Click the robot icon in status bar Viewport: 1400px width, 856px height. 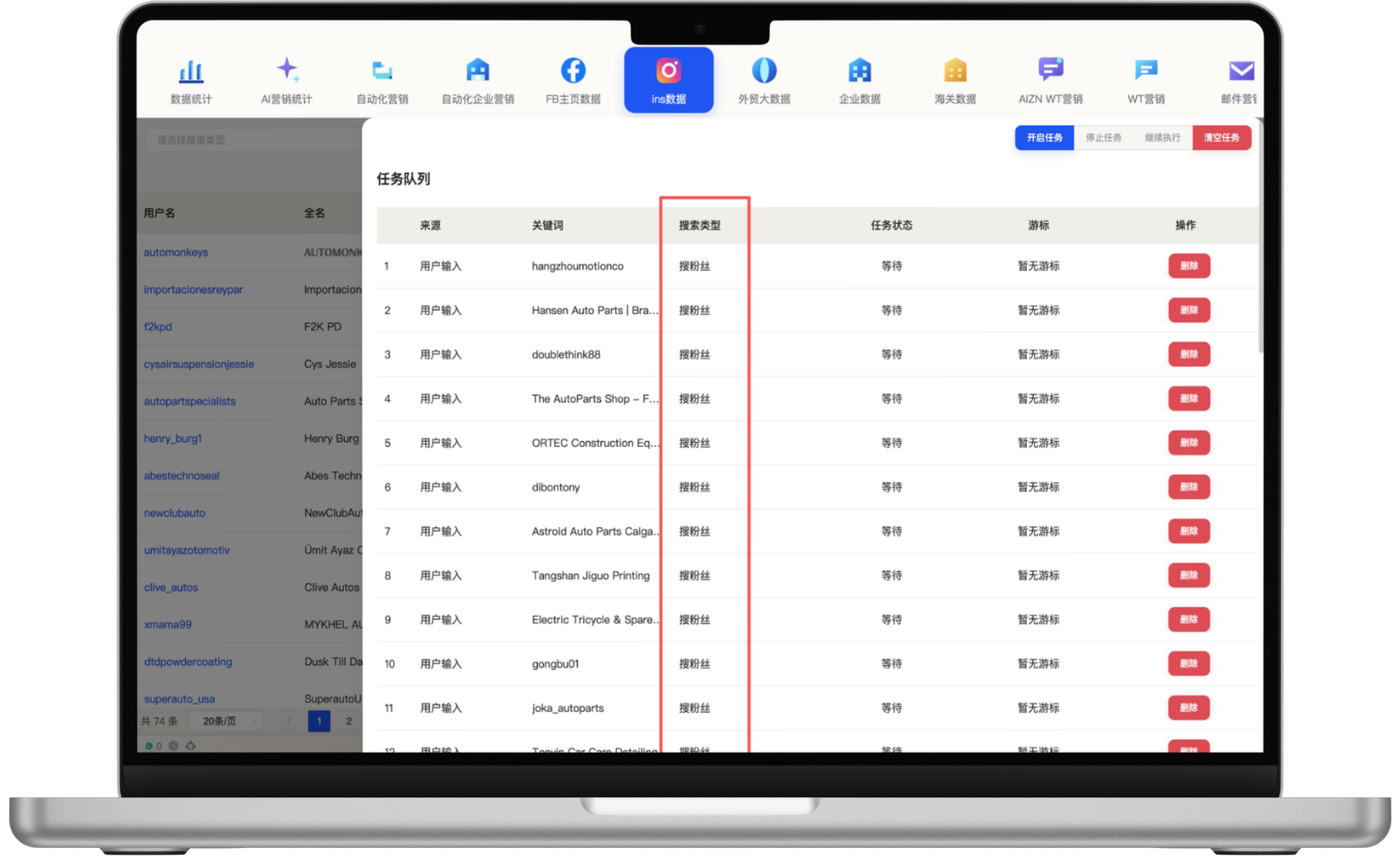pyautogui.click(x=190, y=746)
